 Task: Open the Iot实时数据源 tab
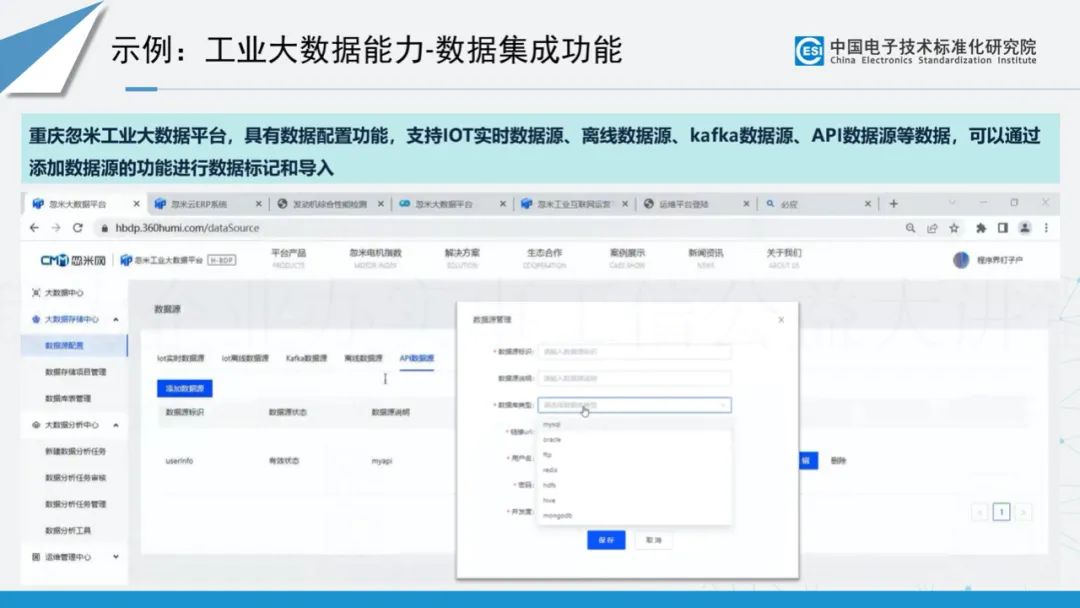click(180, 358)
